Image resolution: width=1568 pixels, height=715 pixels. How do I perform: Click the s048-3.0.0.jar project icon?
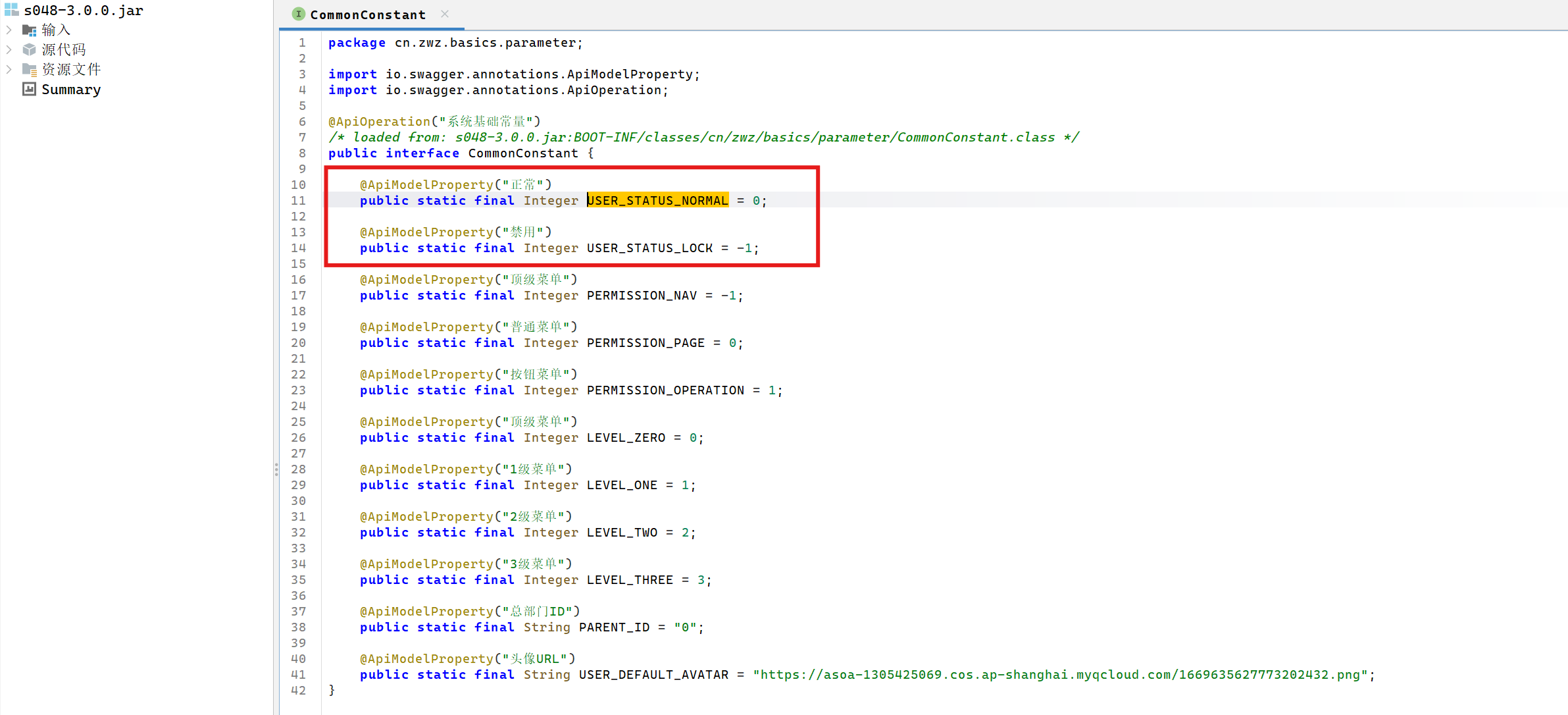point(11,10)
